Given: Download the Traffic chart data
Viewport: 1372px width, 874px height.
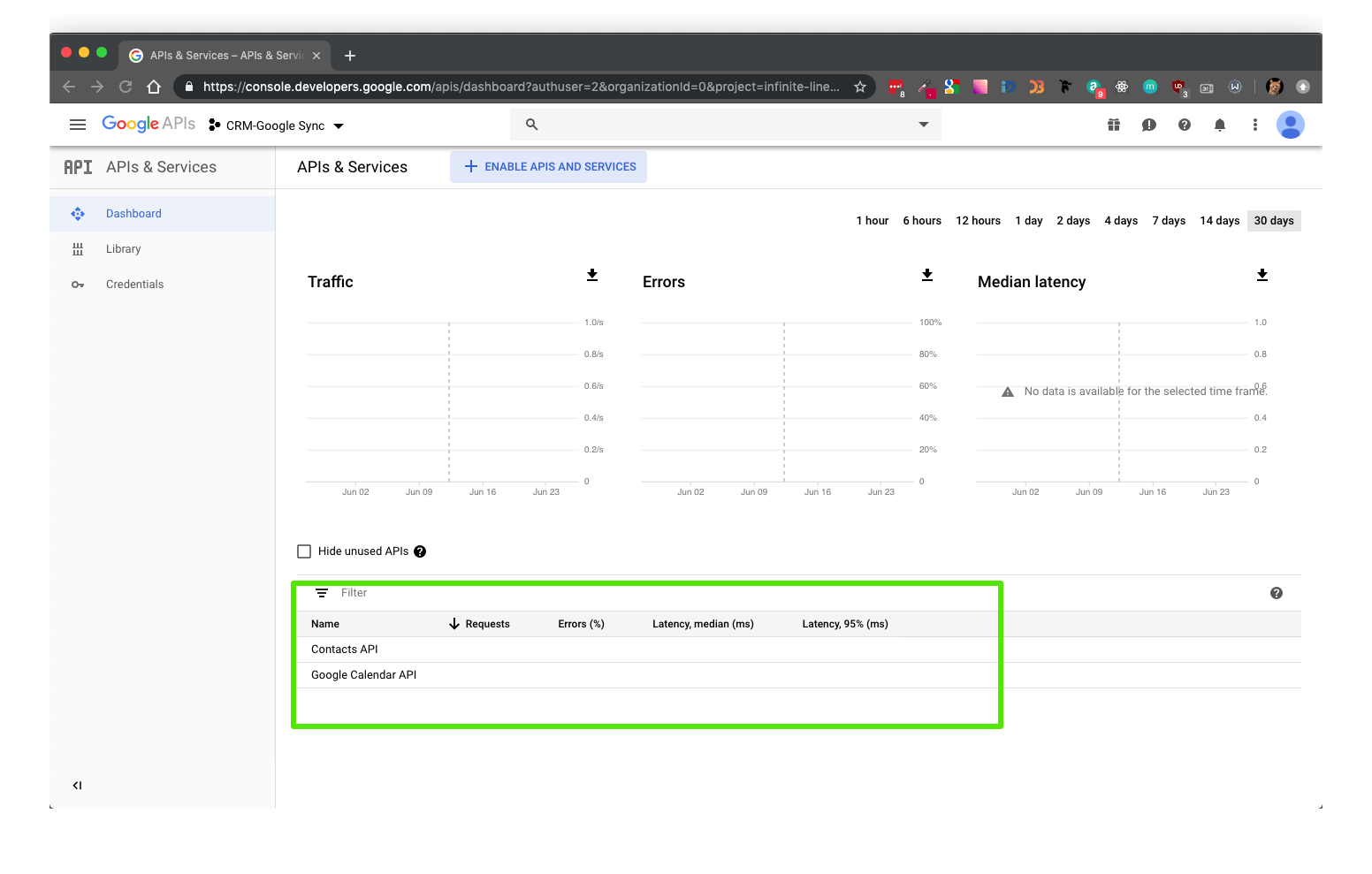Looking at the screenshot, I should click(592, 275).
